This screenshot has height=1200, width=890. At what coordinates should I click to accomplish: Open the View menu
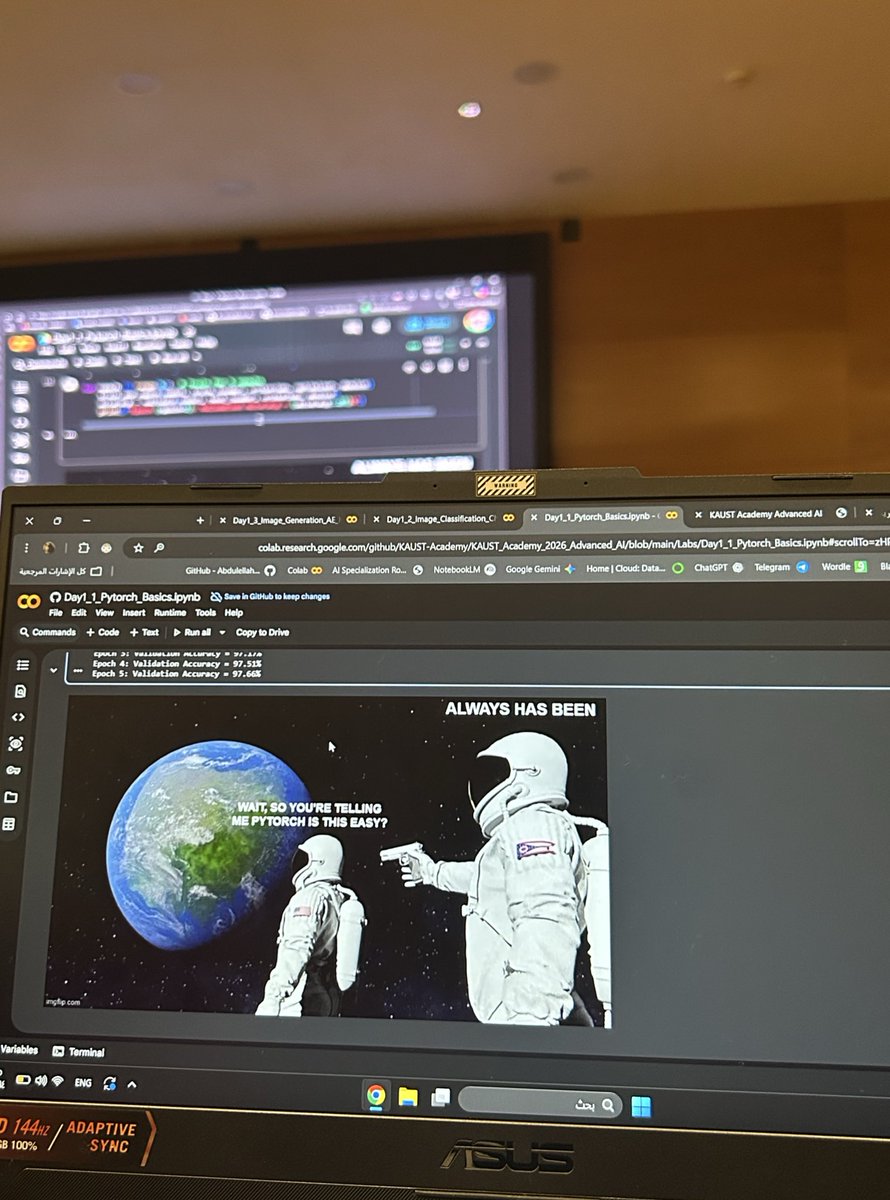pyautogui.click(x=104, y=612)
